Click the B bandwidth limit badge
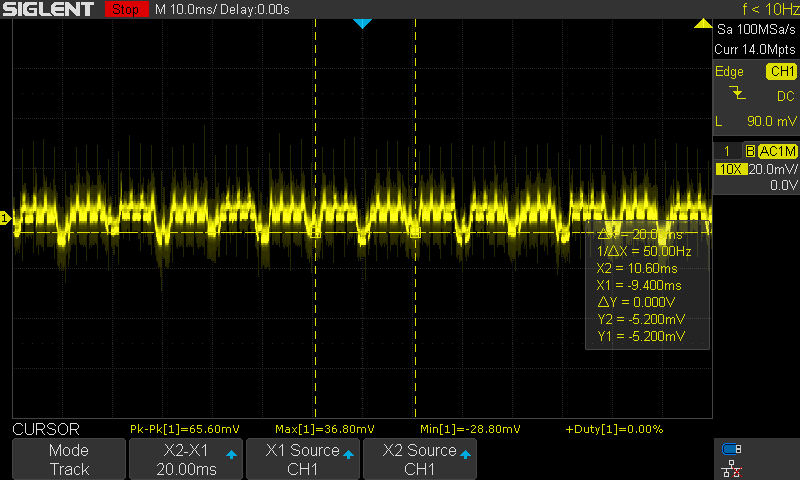800x480 pixels. coord(750,151)
